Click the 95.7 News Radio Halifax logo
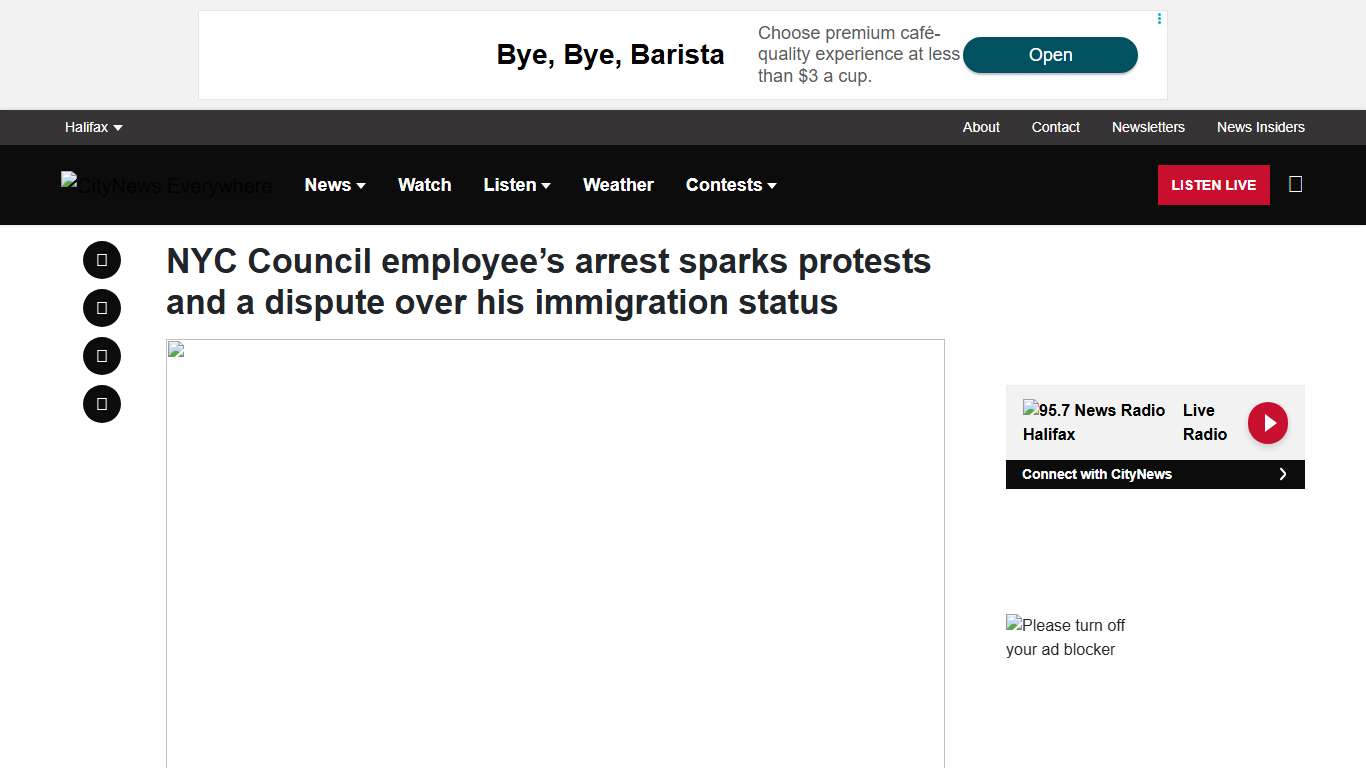 (1093, 422)
